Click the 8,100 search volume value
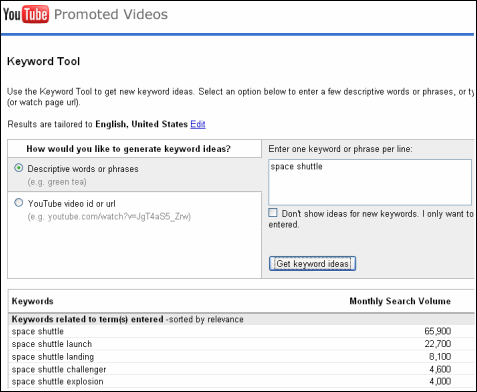Viewport: 477px width, 392px height. pos(440,357)
